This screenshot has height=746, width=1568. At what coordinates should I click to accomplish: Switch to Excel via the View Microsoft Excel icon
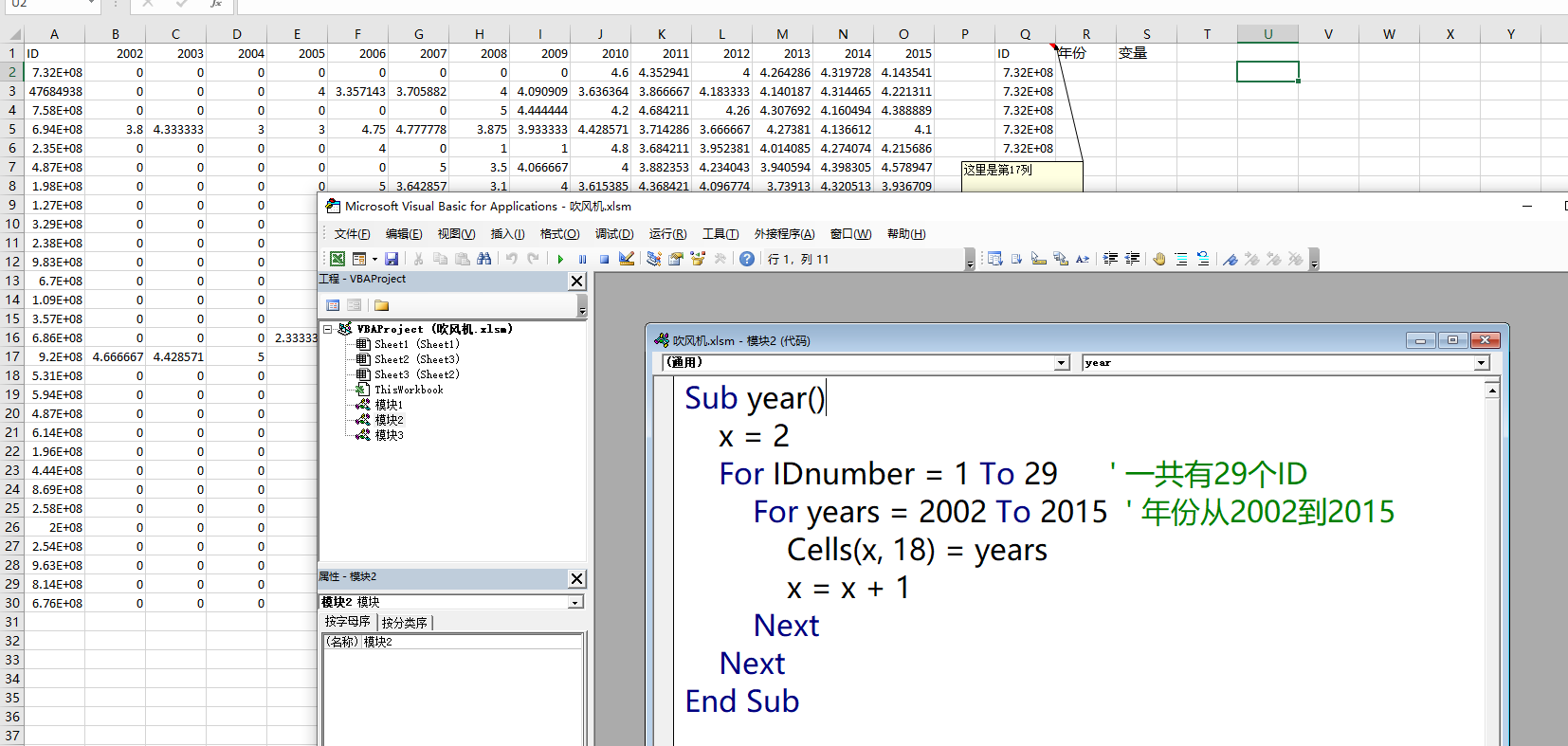[337, 259]
